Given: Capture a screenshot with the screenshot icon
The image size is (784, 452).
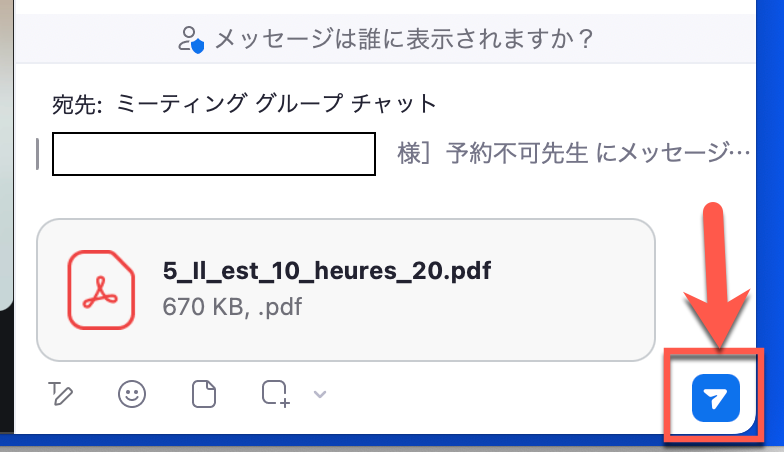Looking at the screenshot, I should 276,394.
